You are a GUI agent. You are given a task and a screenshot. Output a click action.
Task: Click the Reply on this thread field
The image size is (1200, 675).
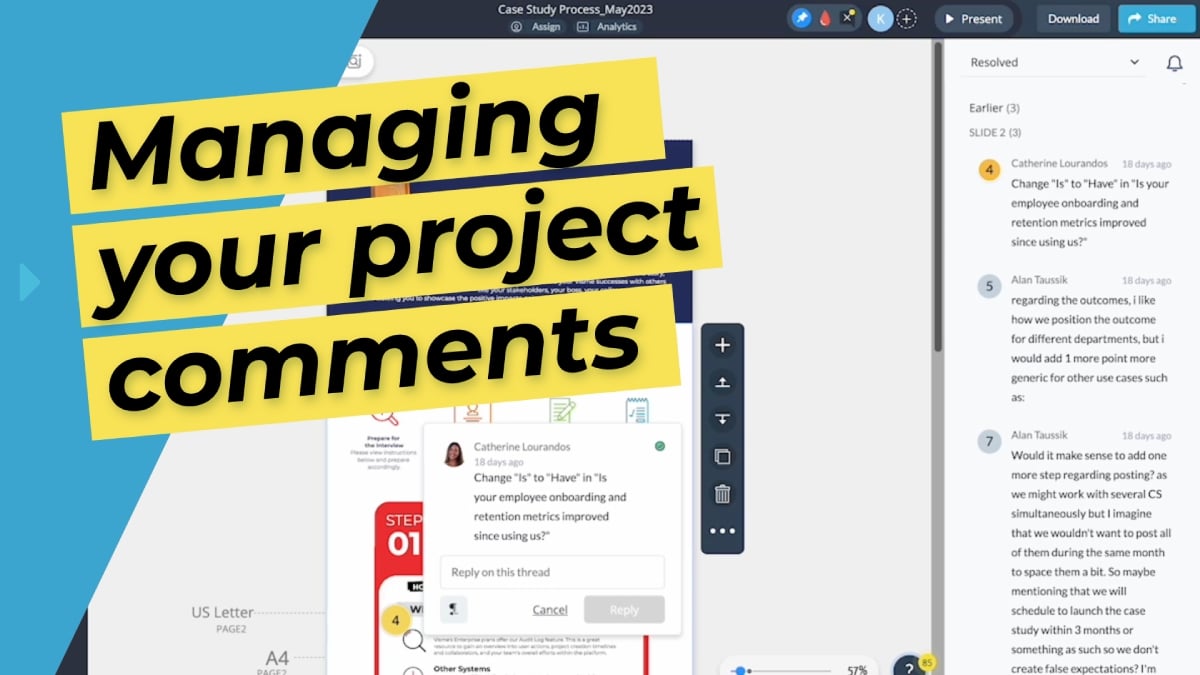(552, 572)
